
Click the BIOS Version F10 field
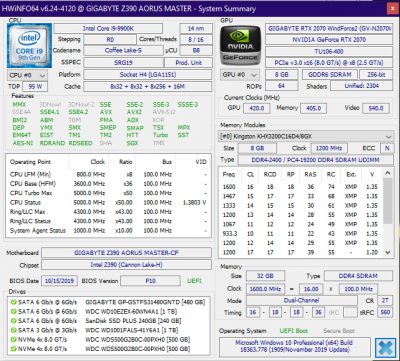coord(150,281)
